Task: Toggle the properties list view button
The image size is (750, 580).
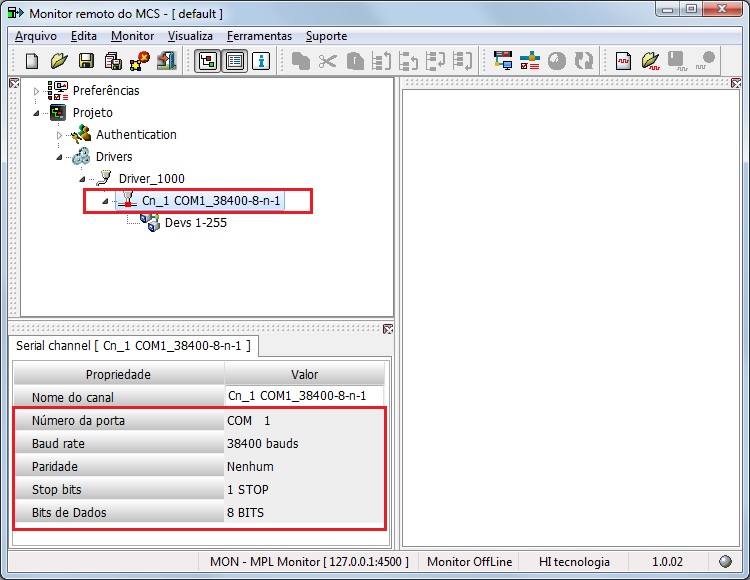Action: (x=234, y=61)
